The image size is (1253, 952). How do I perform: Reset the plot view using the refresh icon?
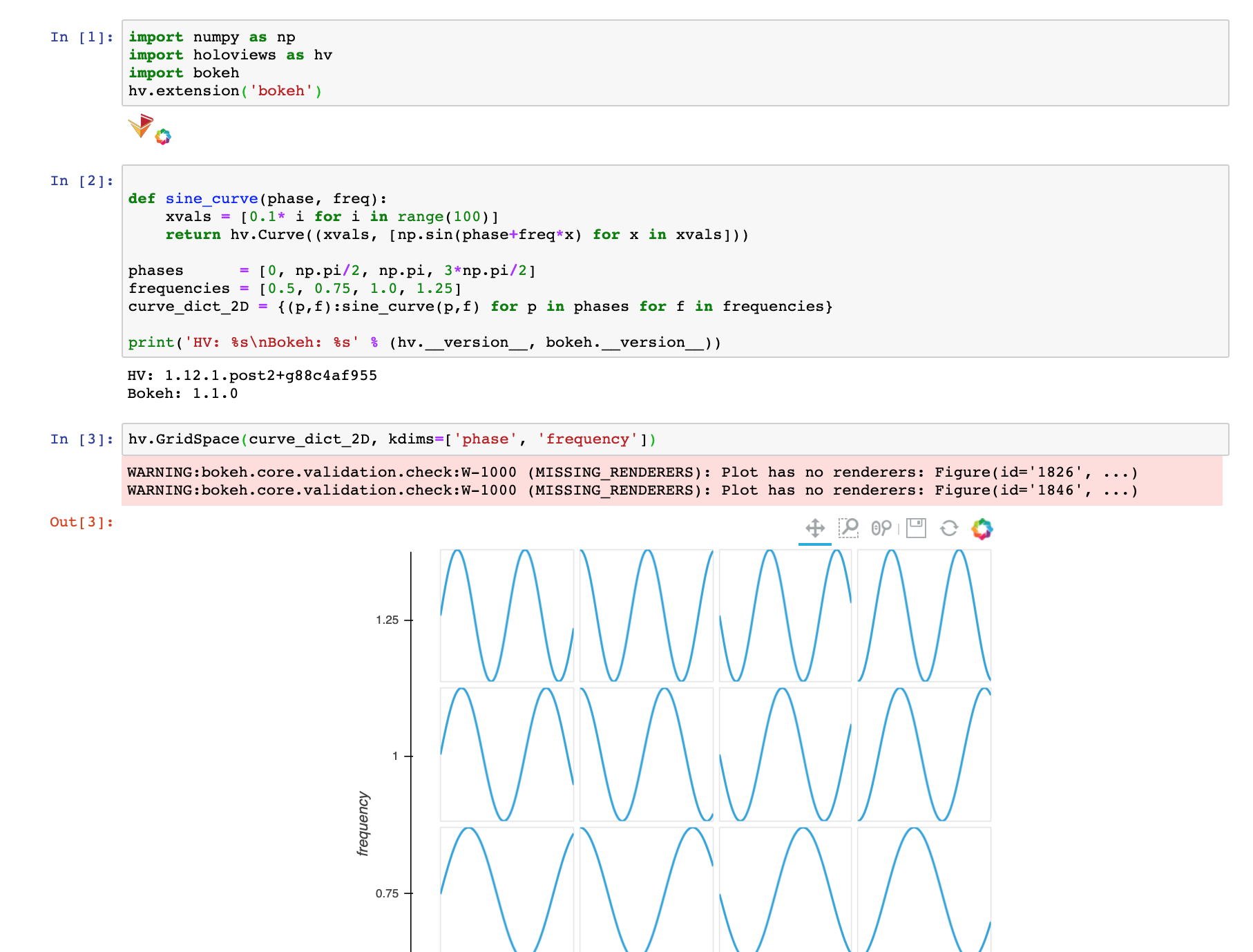pos(949,529)
